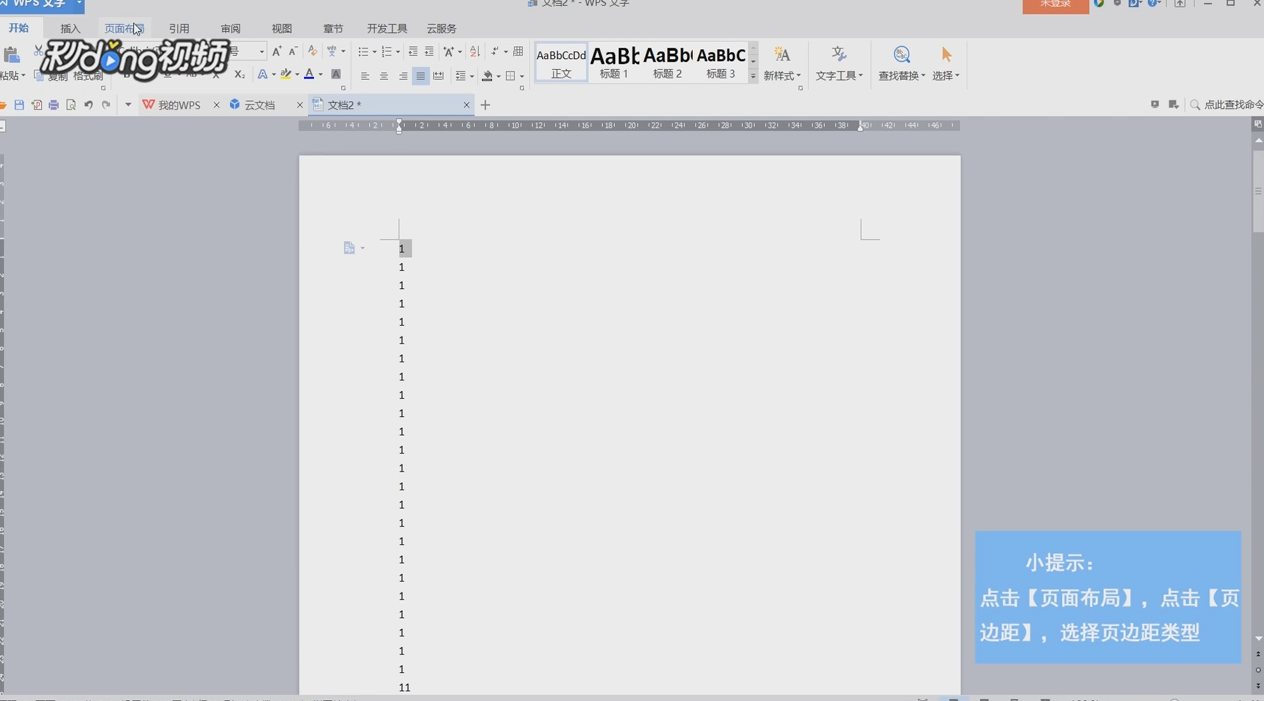Image resolution: width=1264 pixels, height=701 pixels.
Task: Switch to 开始 ribbon tab
Action: tap(19, 28)
